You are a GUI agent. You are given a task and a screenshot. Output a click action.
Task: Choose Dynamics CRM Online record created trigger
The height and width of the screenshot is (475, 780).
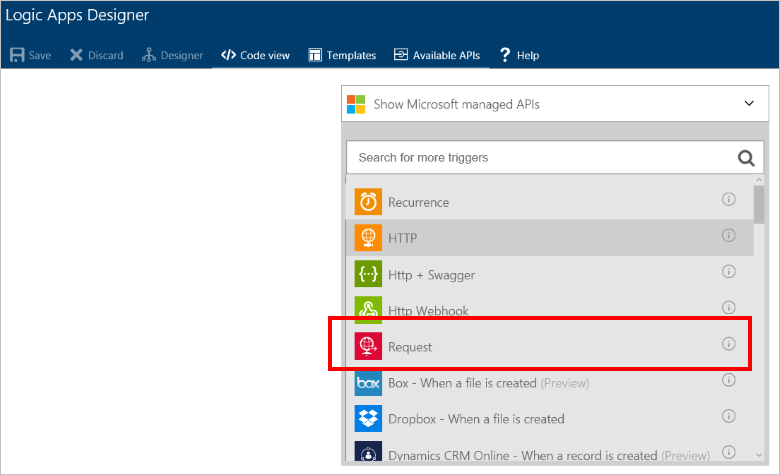click(x=549, y=455)
